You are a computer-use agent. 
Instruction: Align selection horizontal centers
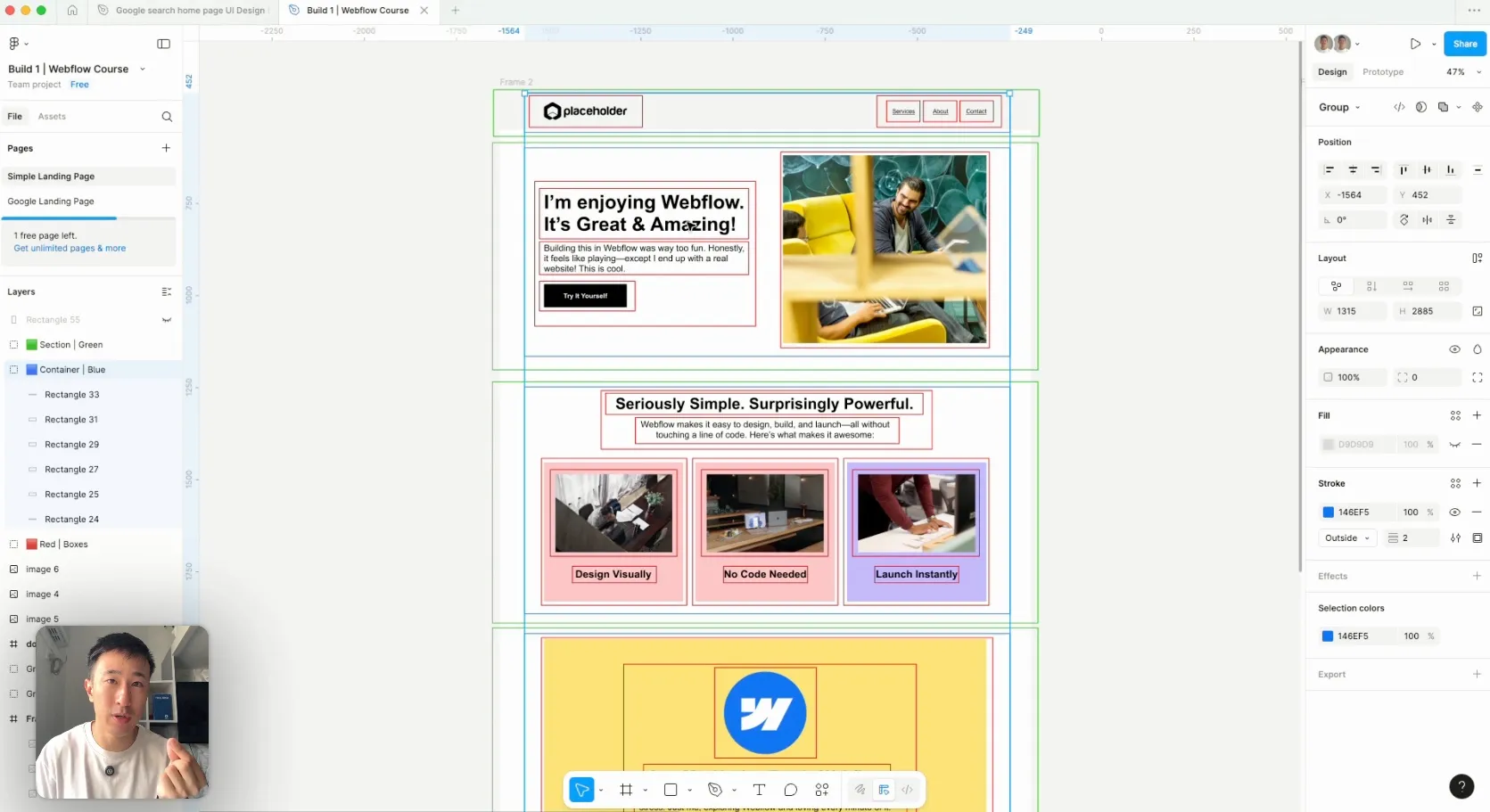[1353, 169]
